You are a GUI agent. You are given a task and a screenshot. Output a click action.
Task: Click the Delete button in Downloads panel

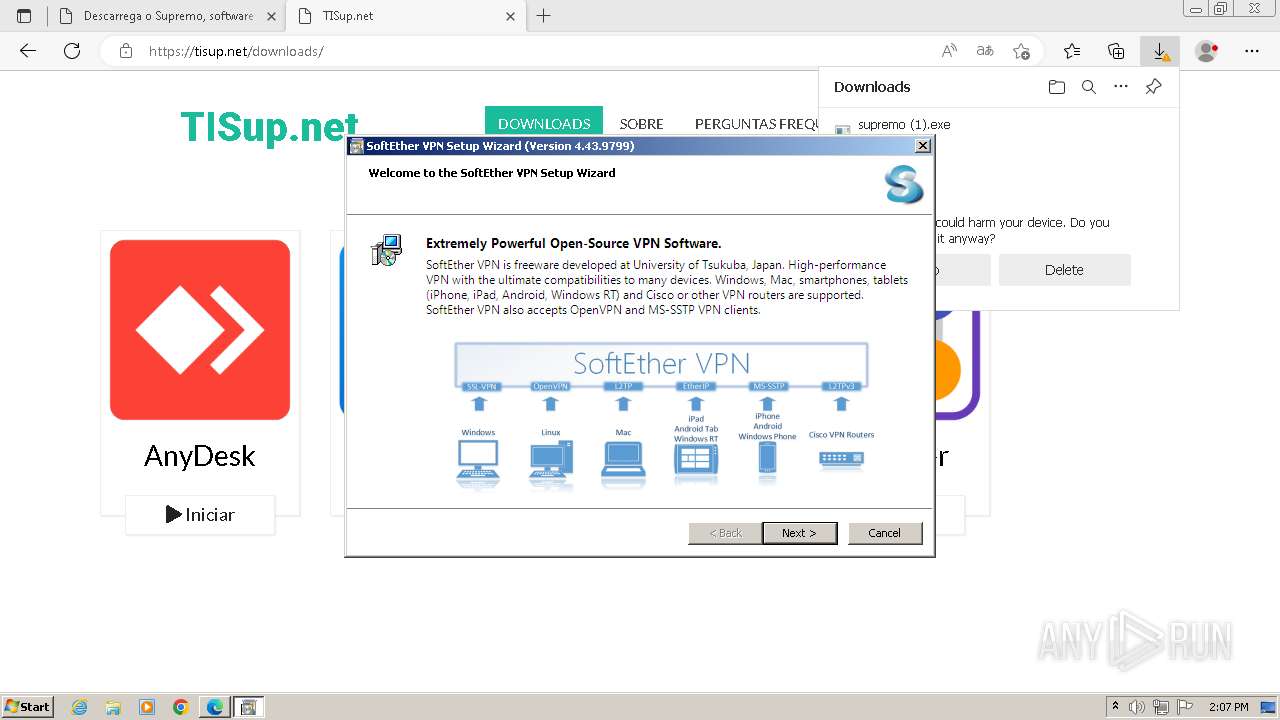[1064, 270]
